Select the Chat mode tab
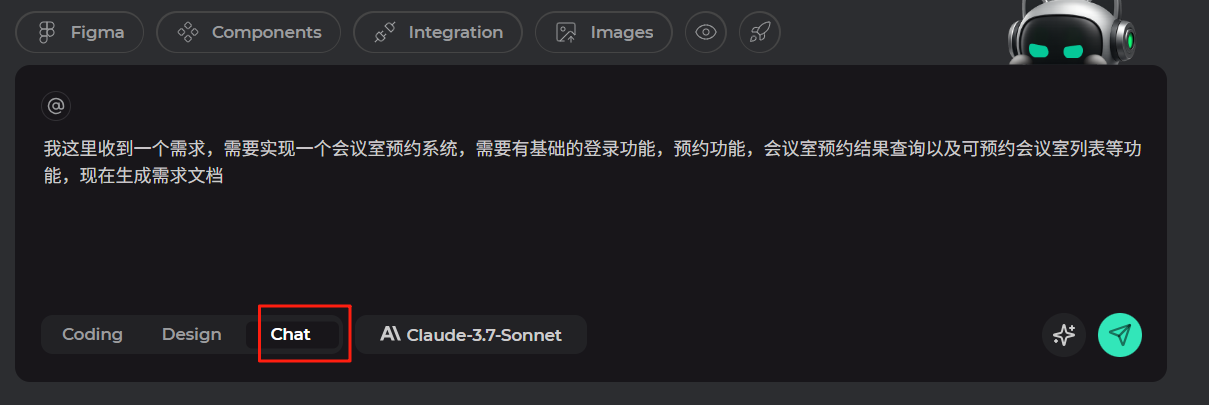The height and width of the screenshot is (405, 1209). 292,334
